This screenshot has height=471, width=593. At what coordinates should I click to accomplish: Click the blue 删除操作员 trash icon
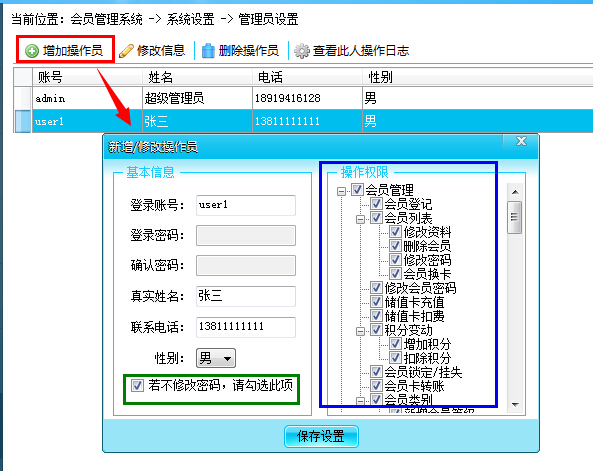(208, 51)
